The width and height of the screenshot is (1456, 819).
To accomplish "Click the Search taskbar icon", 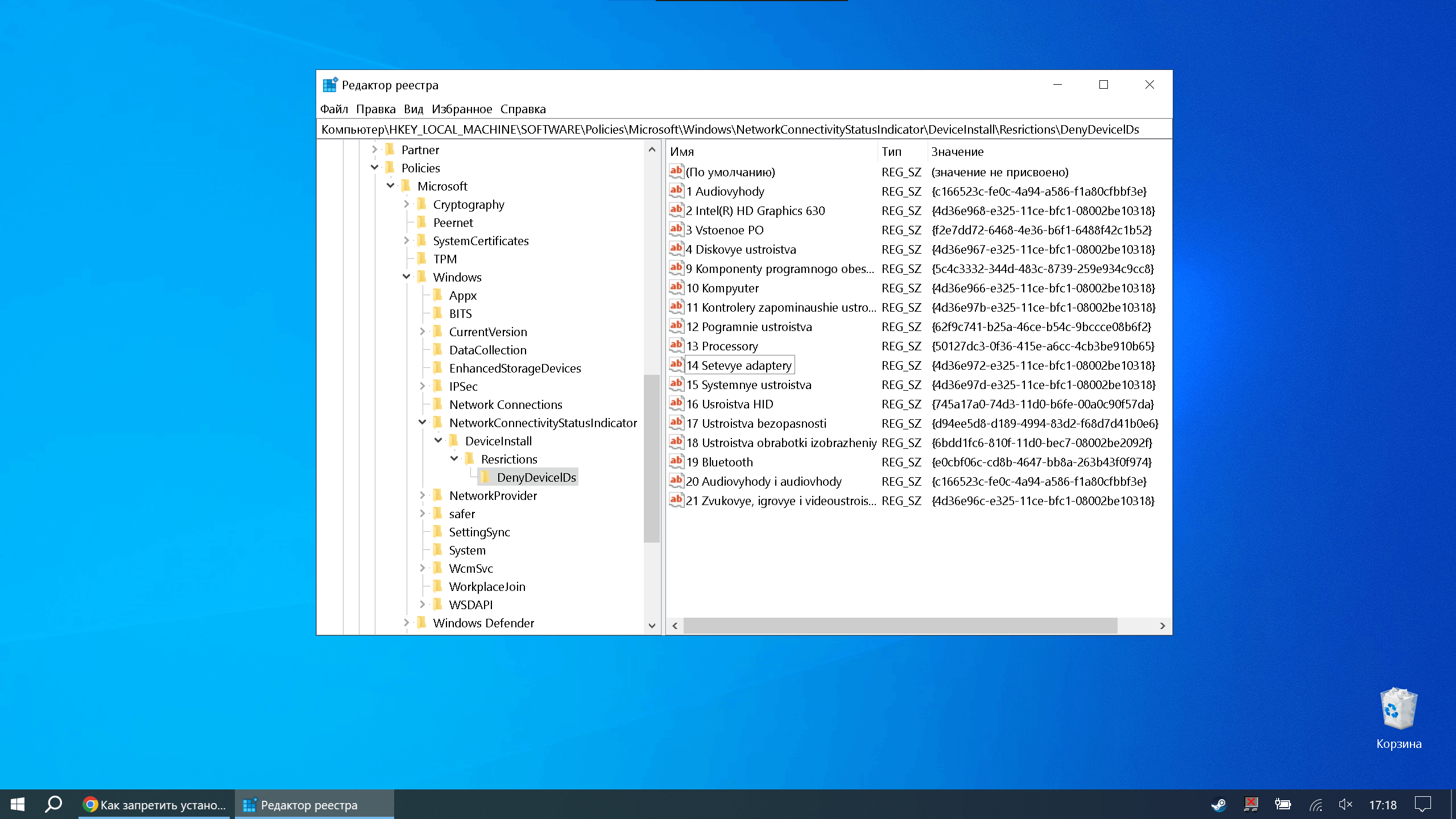I will tap(54, 805).
